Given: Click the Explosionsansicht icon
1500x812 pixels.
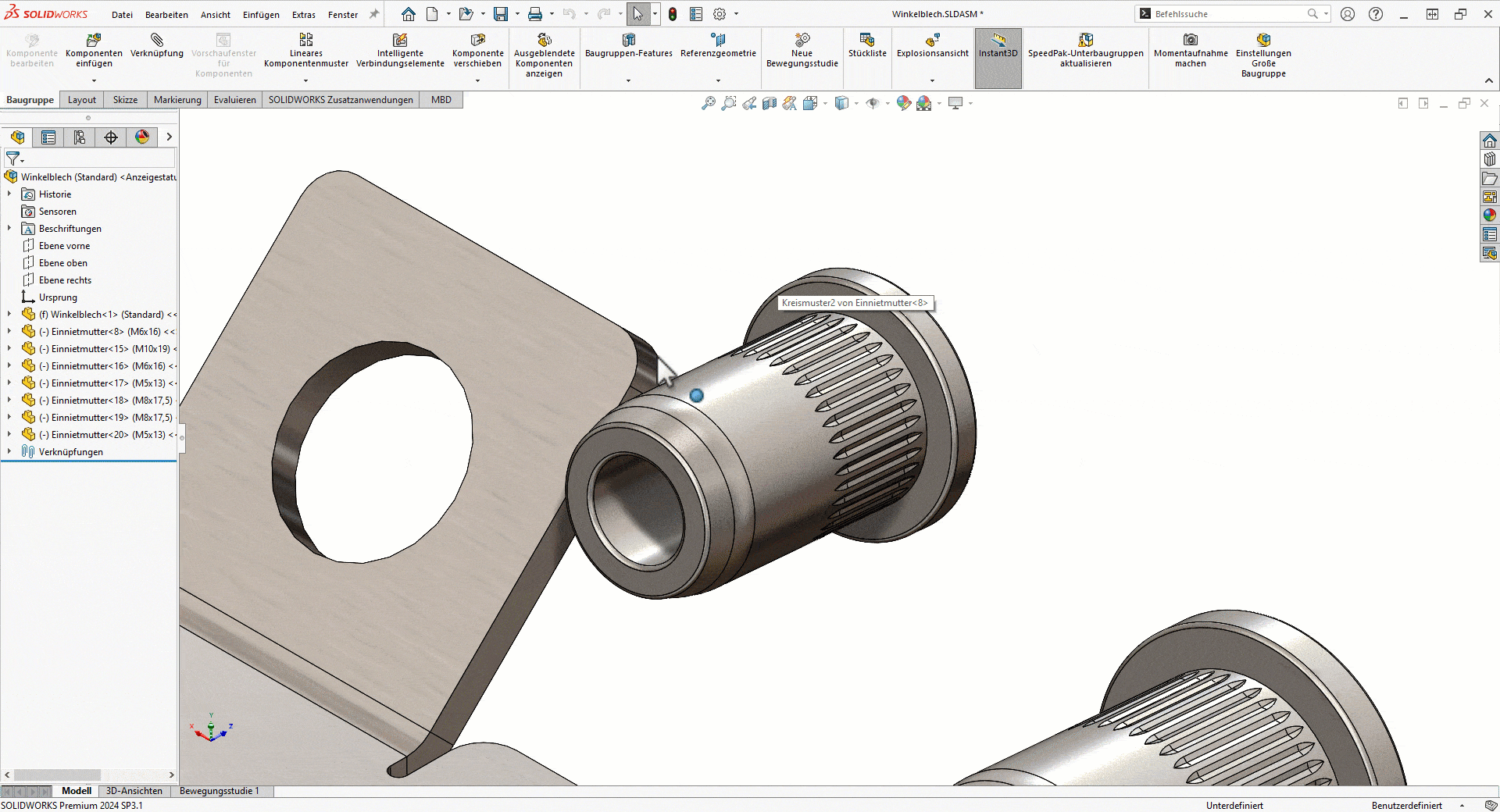Looking at the screenshot, I should [932, 41].
